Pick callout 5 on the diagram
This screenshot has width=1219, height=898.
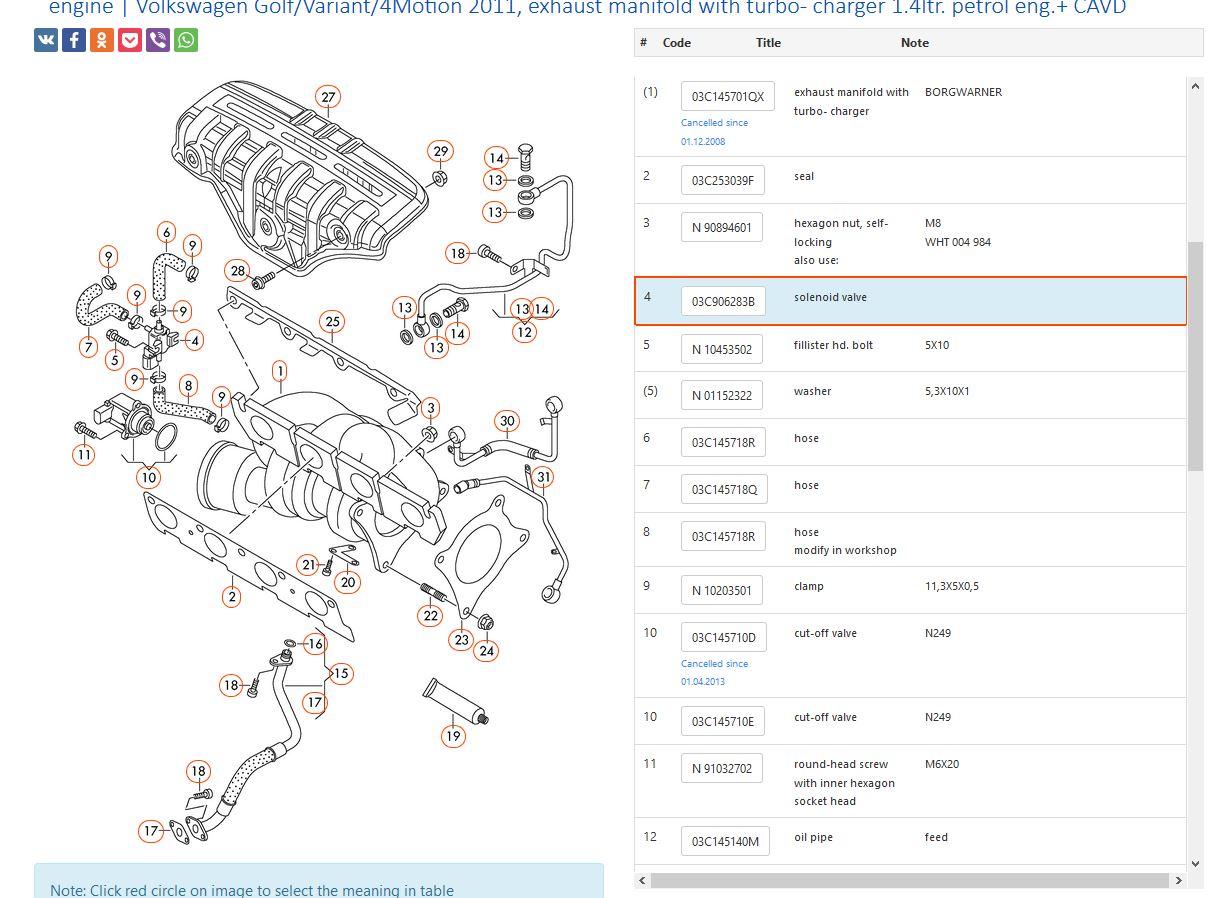(115, 360)
